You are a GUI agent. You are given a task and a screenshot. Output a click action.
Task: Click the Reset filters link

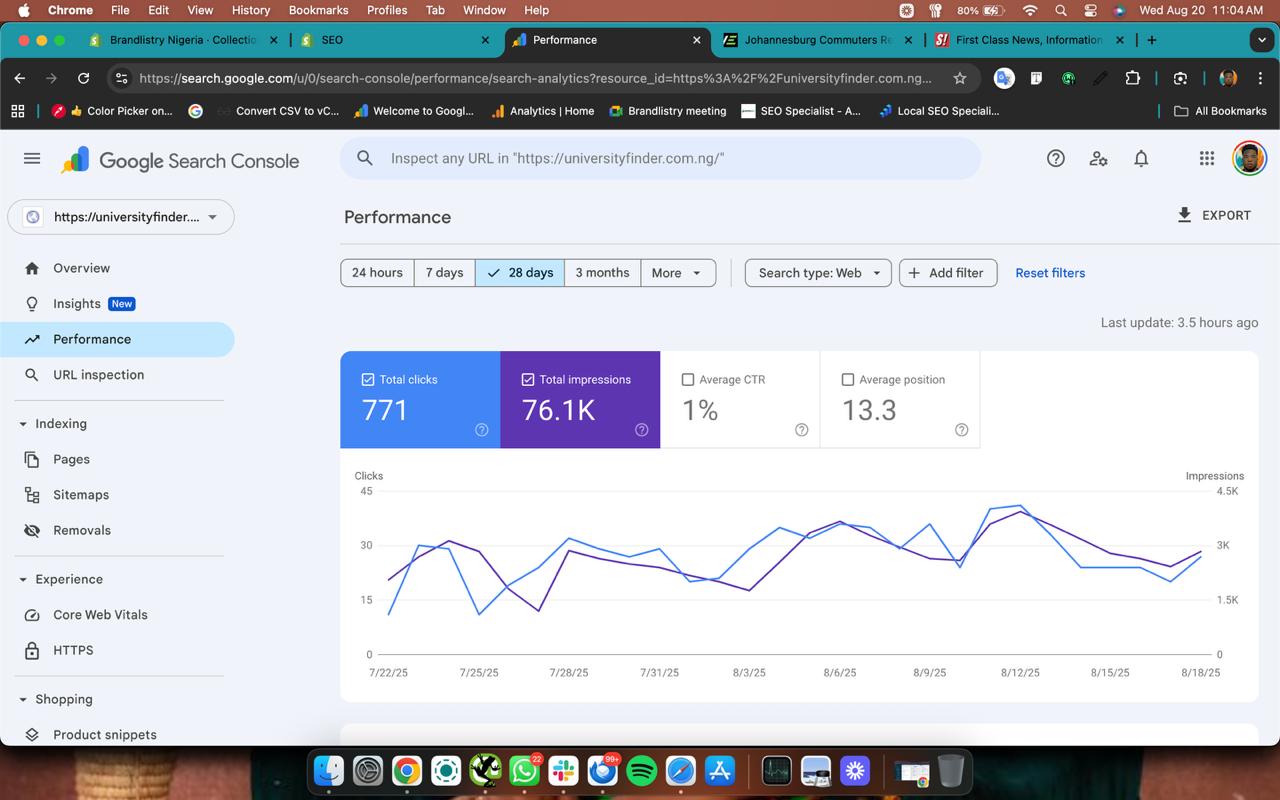(x=1050, y=273)
